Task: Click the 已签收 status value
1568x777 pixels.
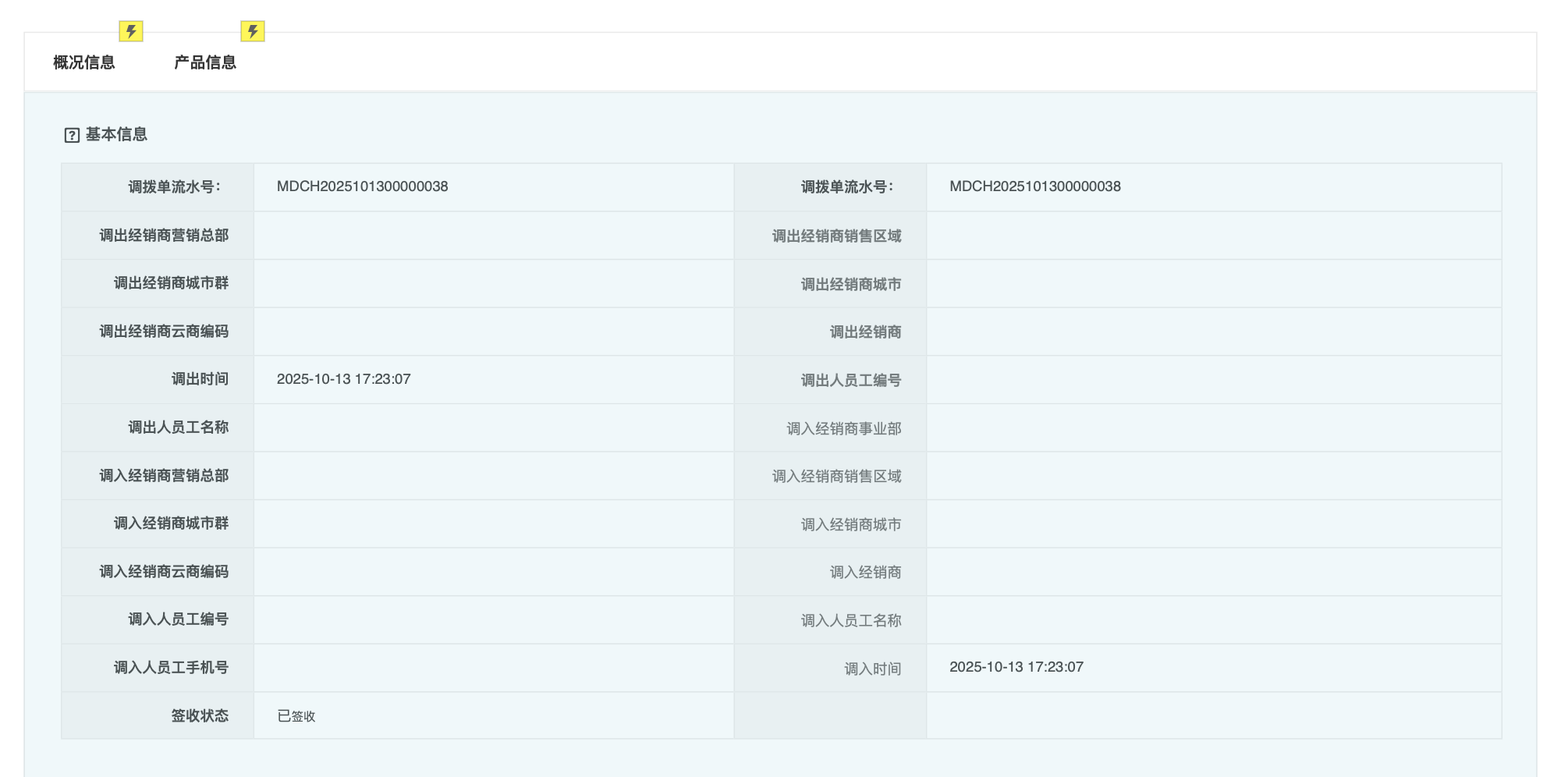Action: pos(296,716)
